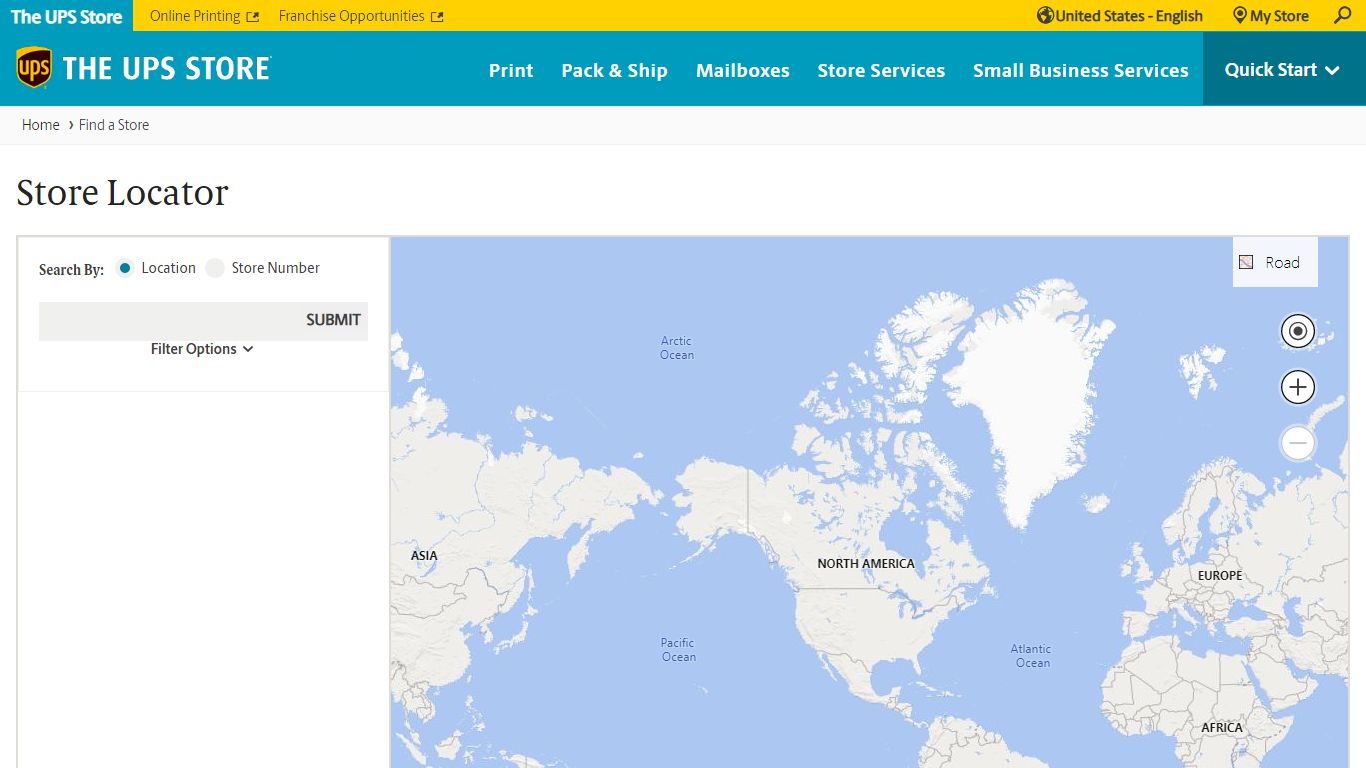
Task: Click the Pacific Ocean map label
Action: [x=678, y=650]
